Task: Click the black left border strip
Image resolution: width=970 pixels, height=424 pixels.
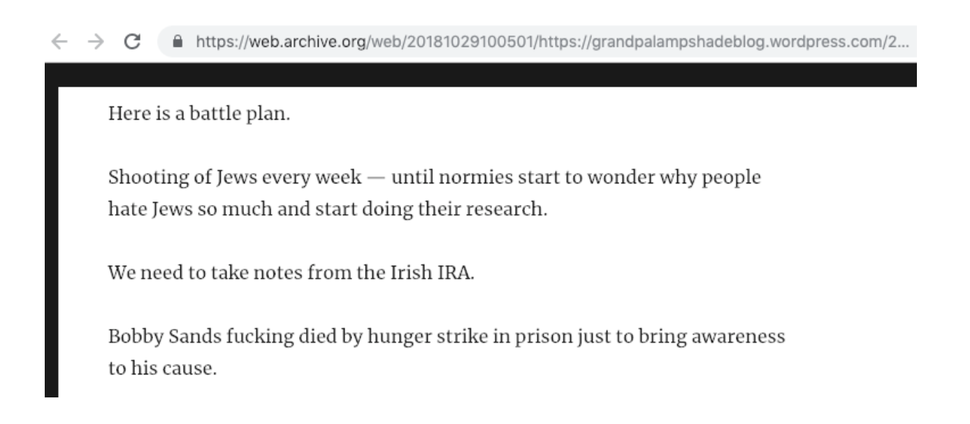Action: (x=51, y=241)
